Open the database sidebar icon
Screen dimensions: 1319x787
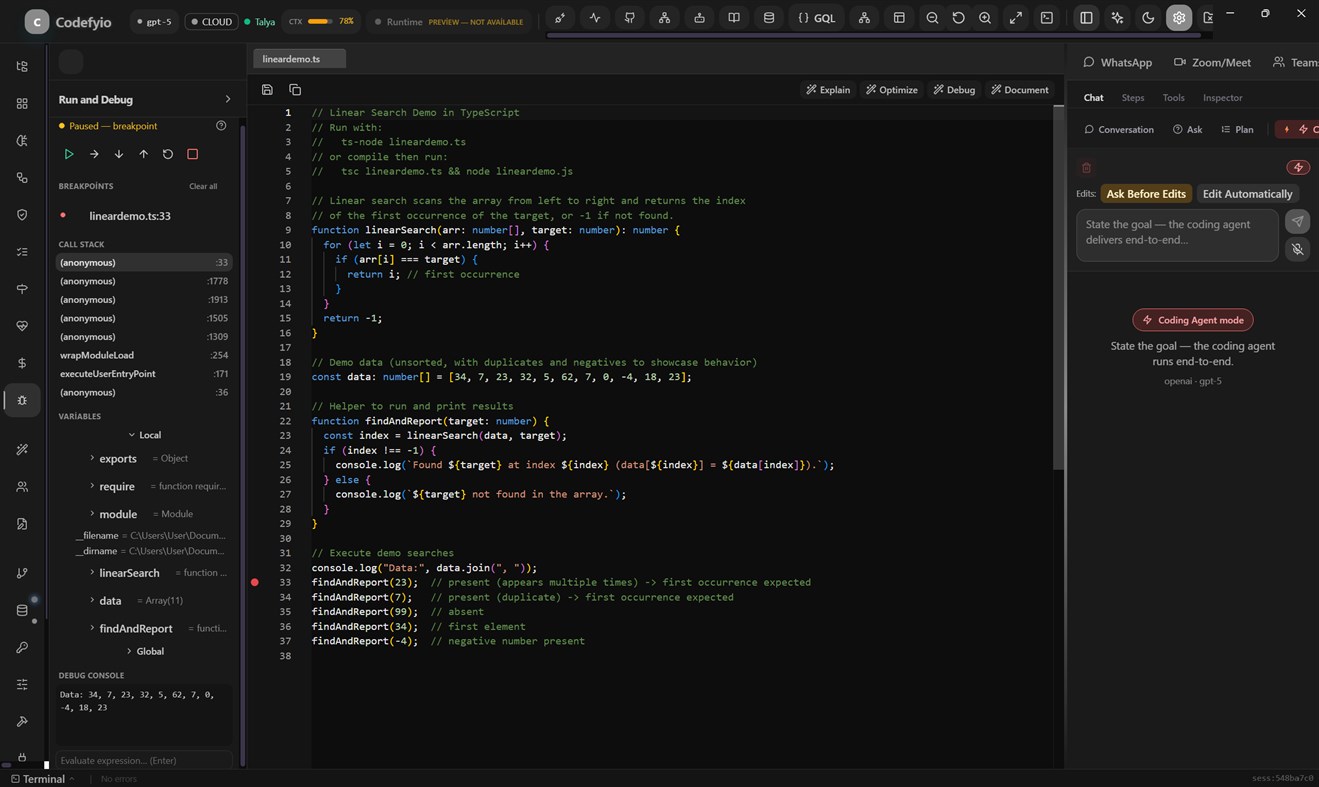pyautogui.click(x=22, y=610)
